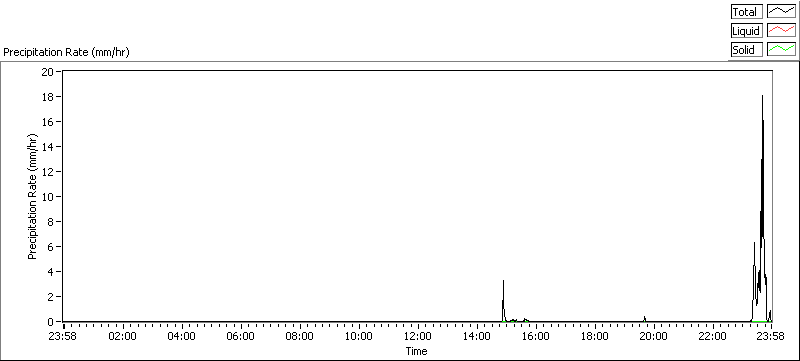This screenshot has width=800, height=361.
Task: Click the small blip near 19:40
Action: click(644, 318)
